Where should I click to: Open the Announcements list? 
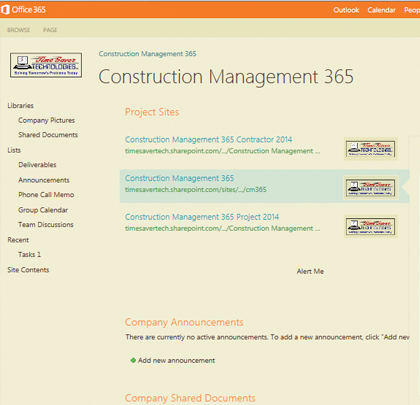coord(44,180)
